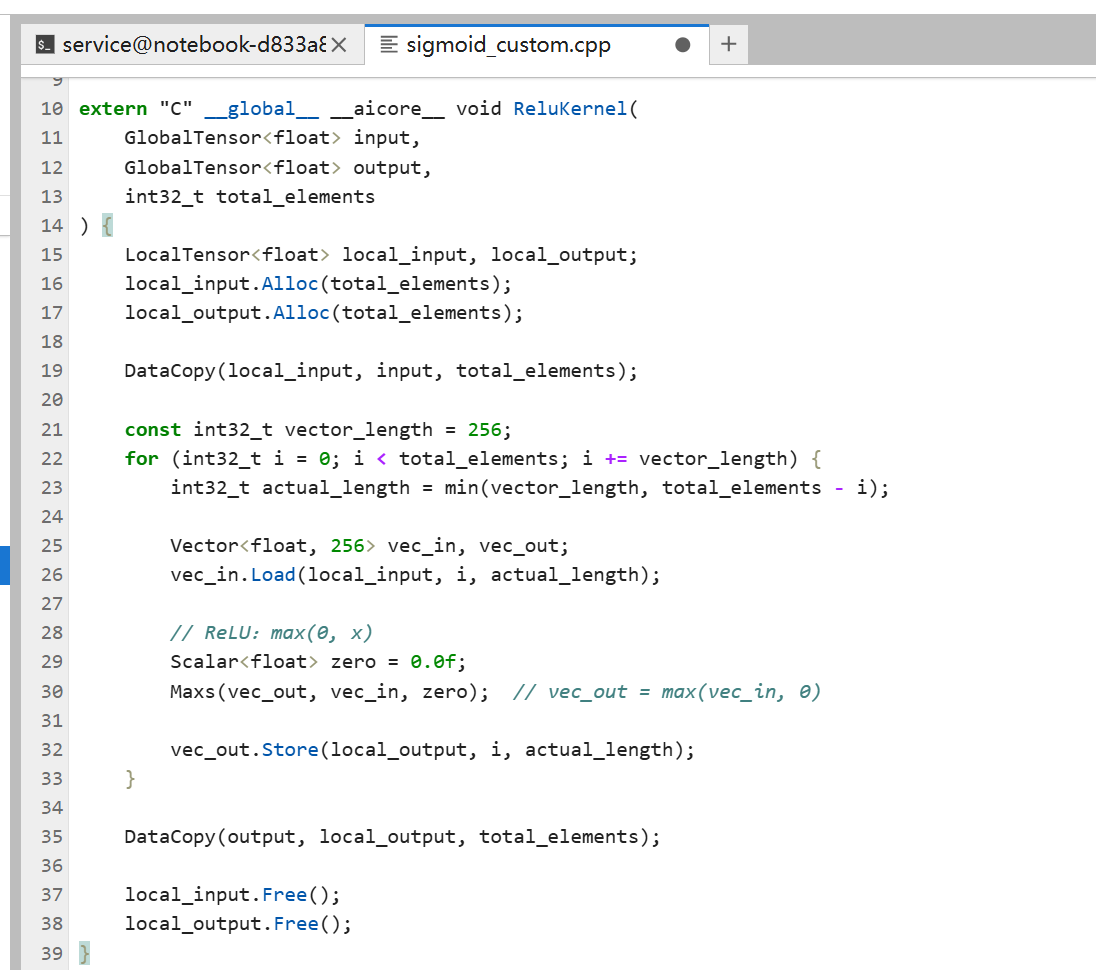The image size is (1096, 970).
Task: Click 'const' keyword on line 21
Action: pyautogui.click(x=153, y=430)
